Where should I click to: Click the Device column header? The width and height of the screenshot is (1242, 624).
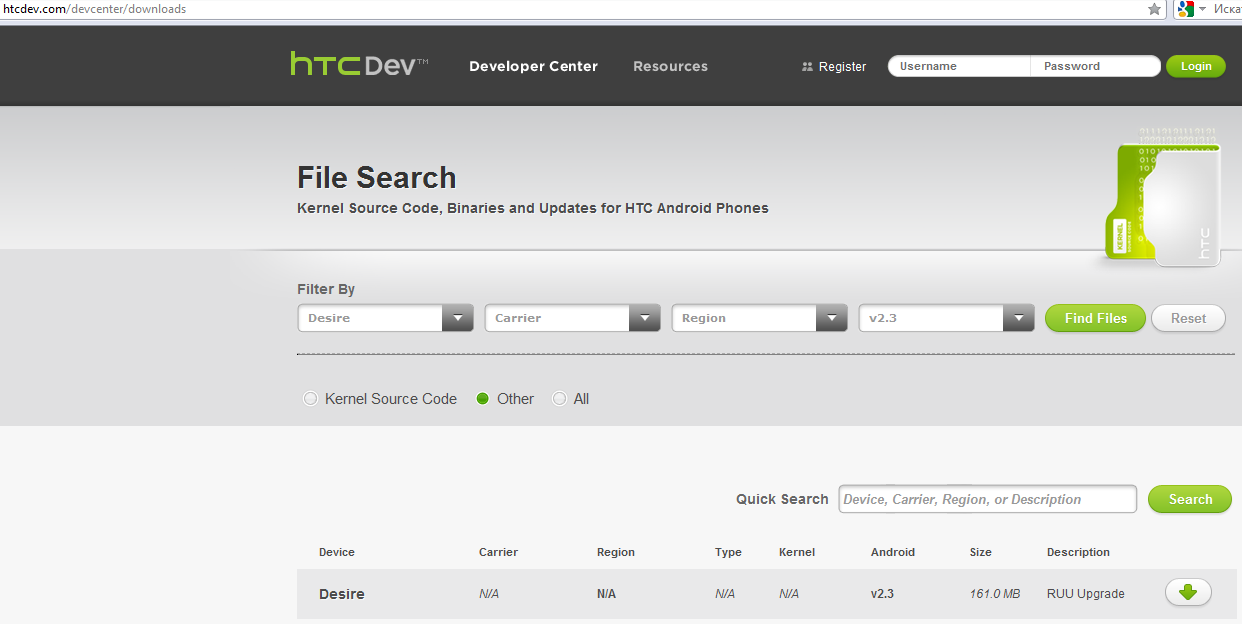pos(337,552)
